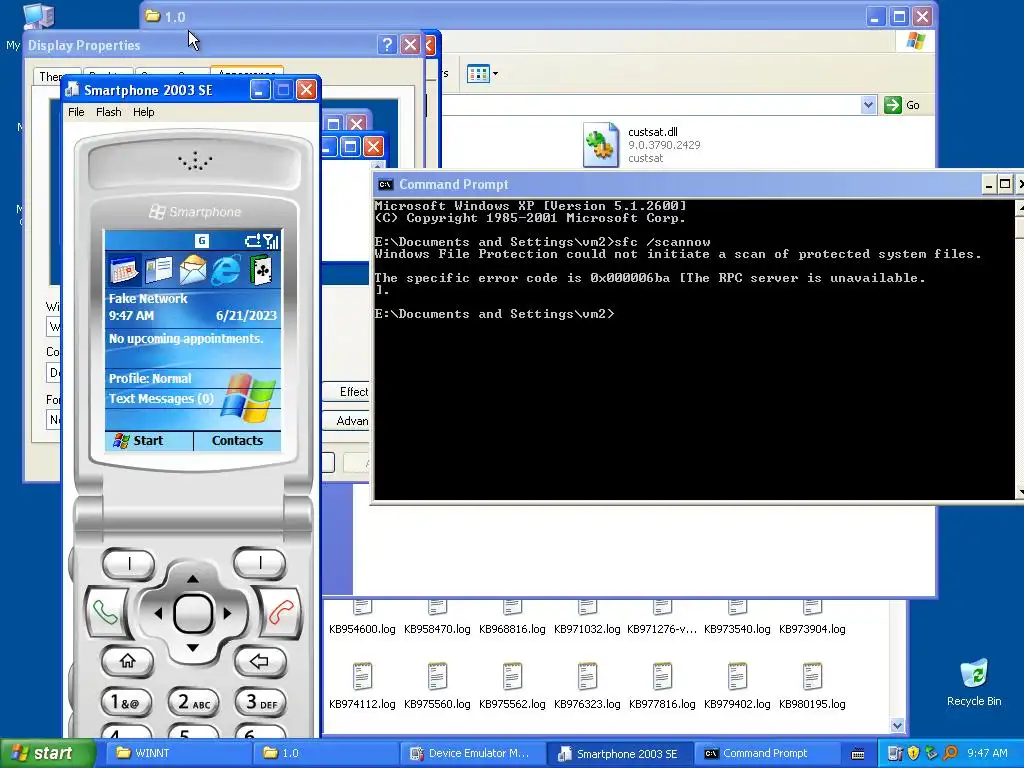
Task: Select the custsat.dll file icon
Action: [601, 144]
